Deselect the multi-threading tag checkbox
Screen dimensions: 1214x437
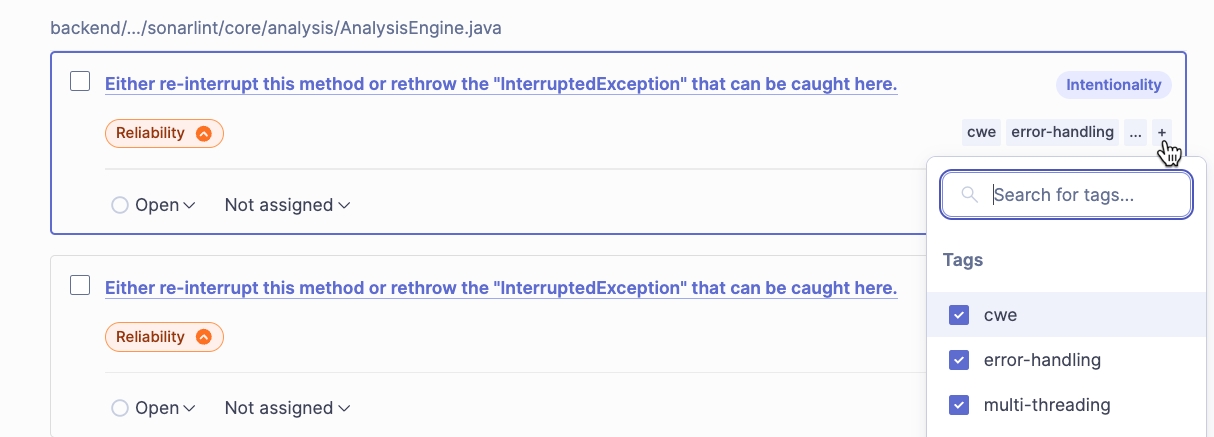(x=959, y=405)
